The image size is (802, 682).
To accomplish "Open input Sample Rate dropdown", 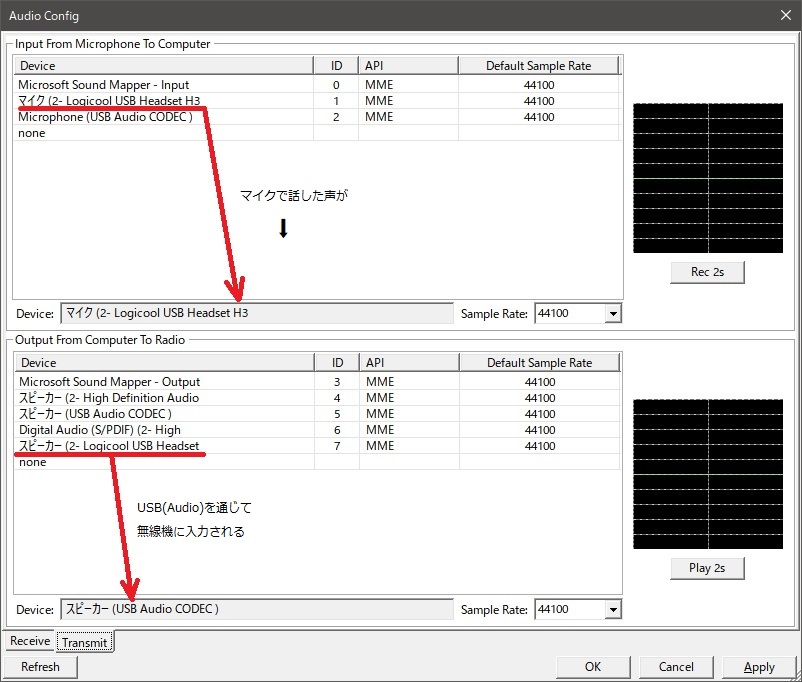I will (613, 314).
